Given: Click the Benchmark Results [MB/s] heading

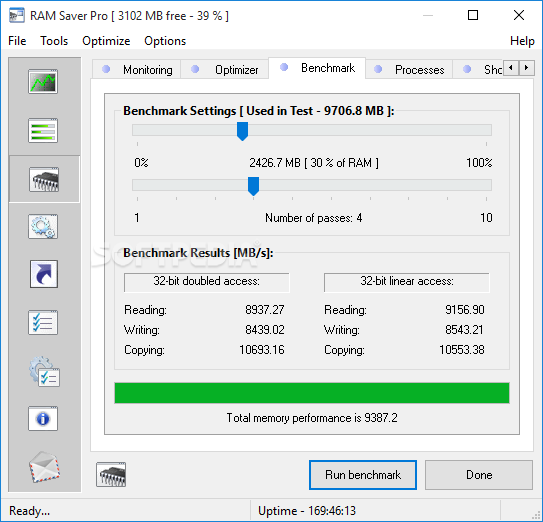Looking at the screenshot, I should click(198, 253).
